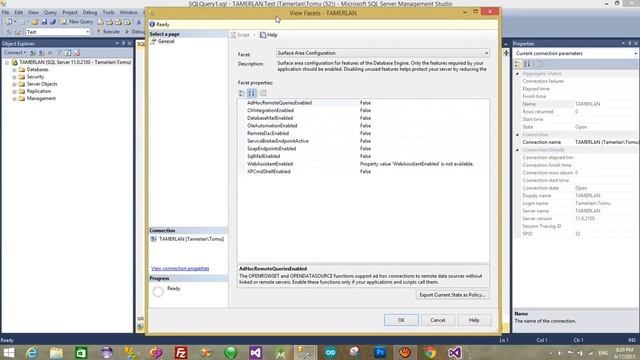Click the save disk icon in SSMS toolbar
Image resolution: width=640 pixels, height=360 pixels.
point(44,22)
